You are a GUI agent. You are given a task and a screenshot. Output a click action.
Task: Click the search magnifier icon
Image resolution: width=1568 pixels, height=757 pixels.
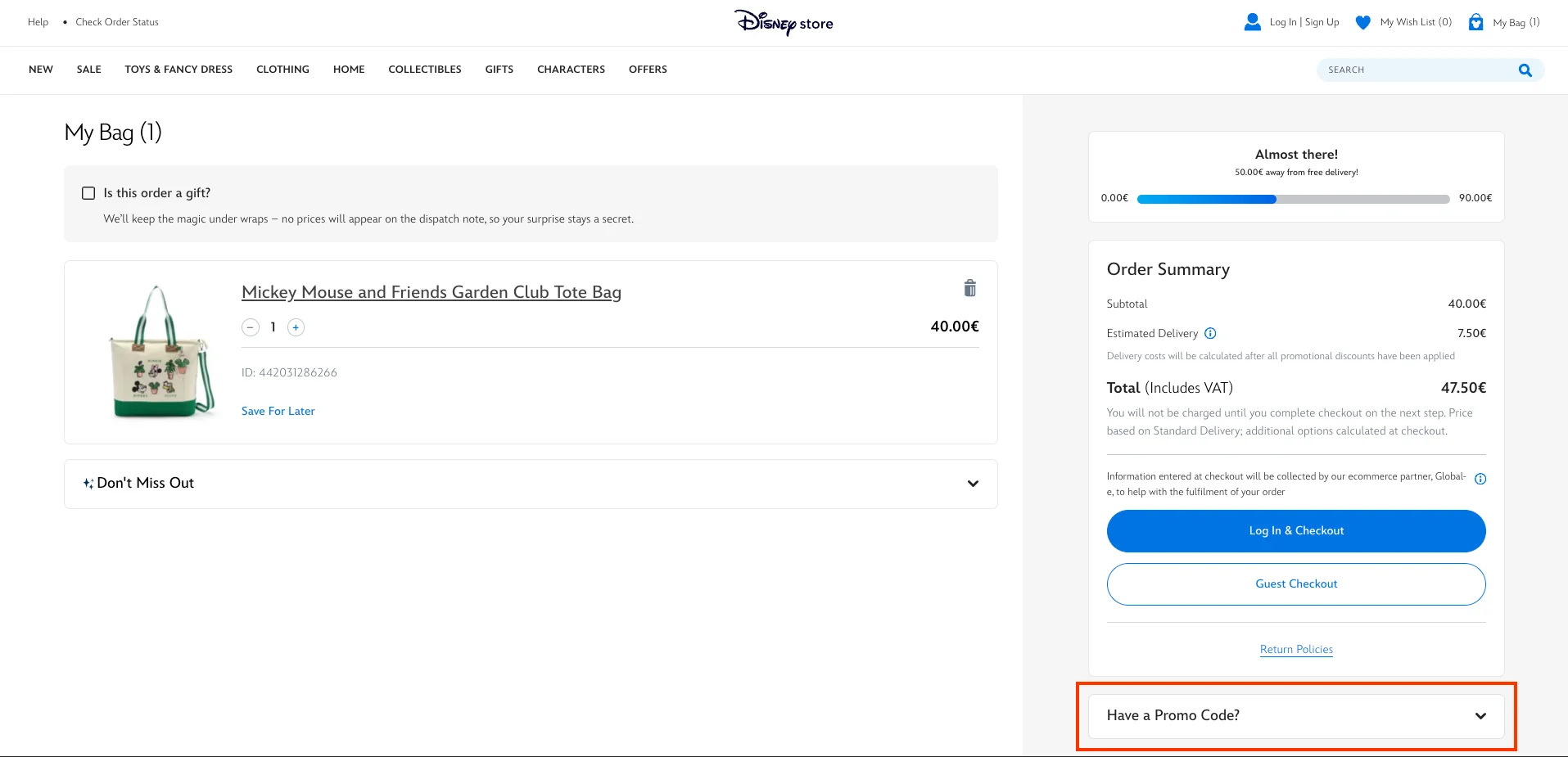[1525, 70]
